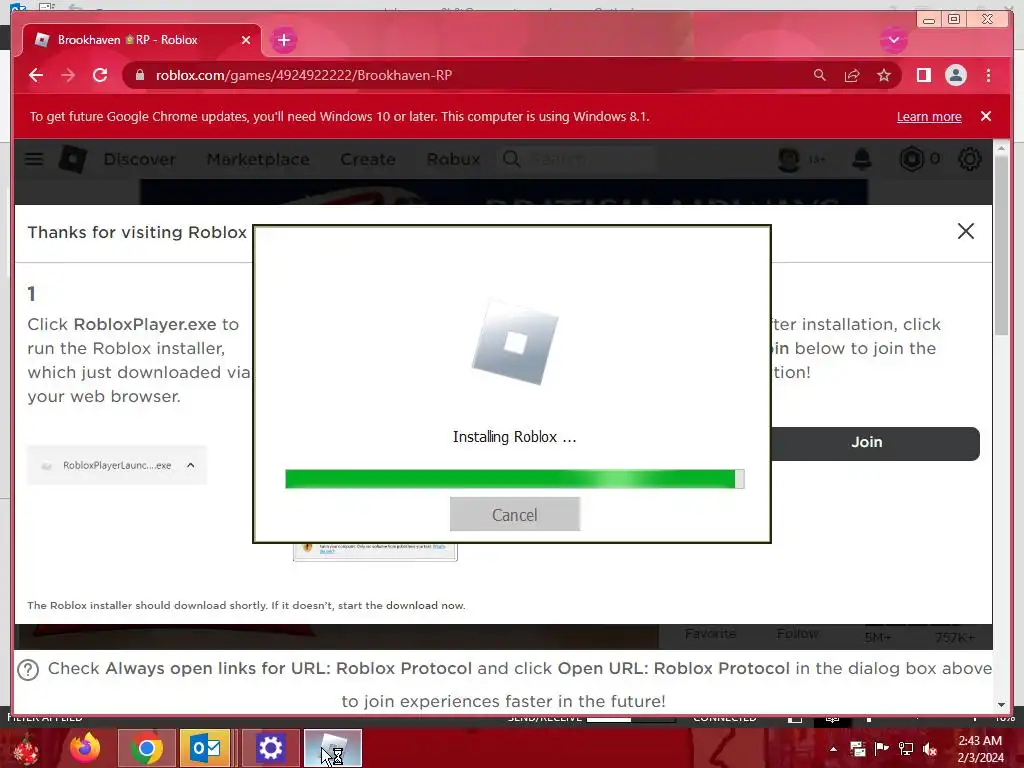The width and height of the screenshot is (1024, 768).
Task: Click the 'Installing Roblox ...' text
Action: point(515,437)
